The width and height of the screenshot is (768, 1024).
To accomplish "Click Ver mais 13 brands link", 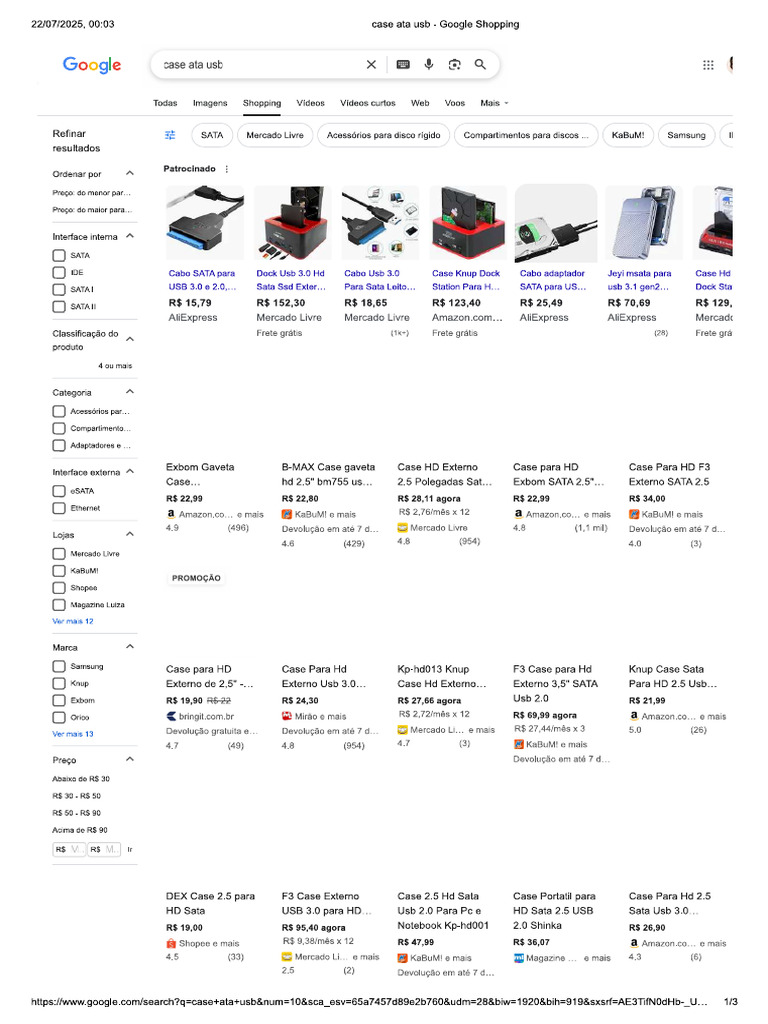I will pyautogui.click(x=72, y=734).
